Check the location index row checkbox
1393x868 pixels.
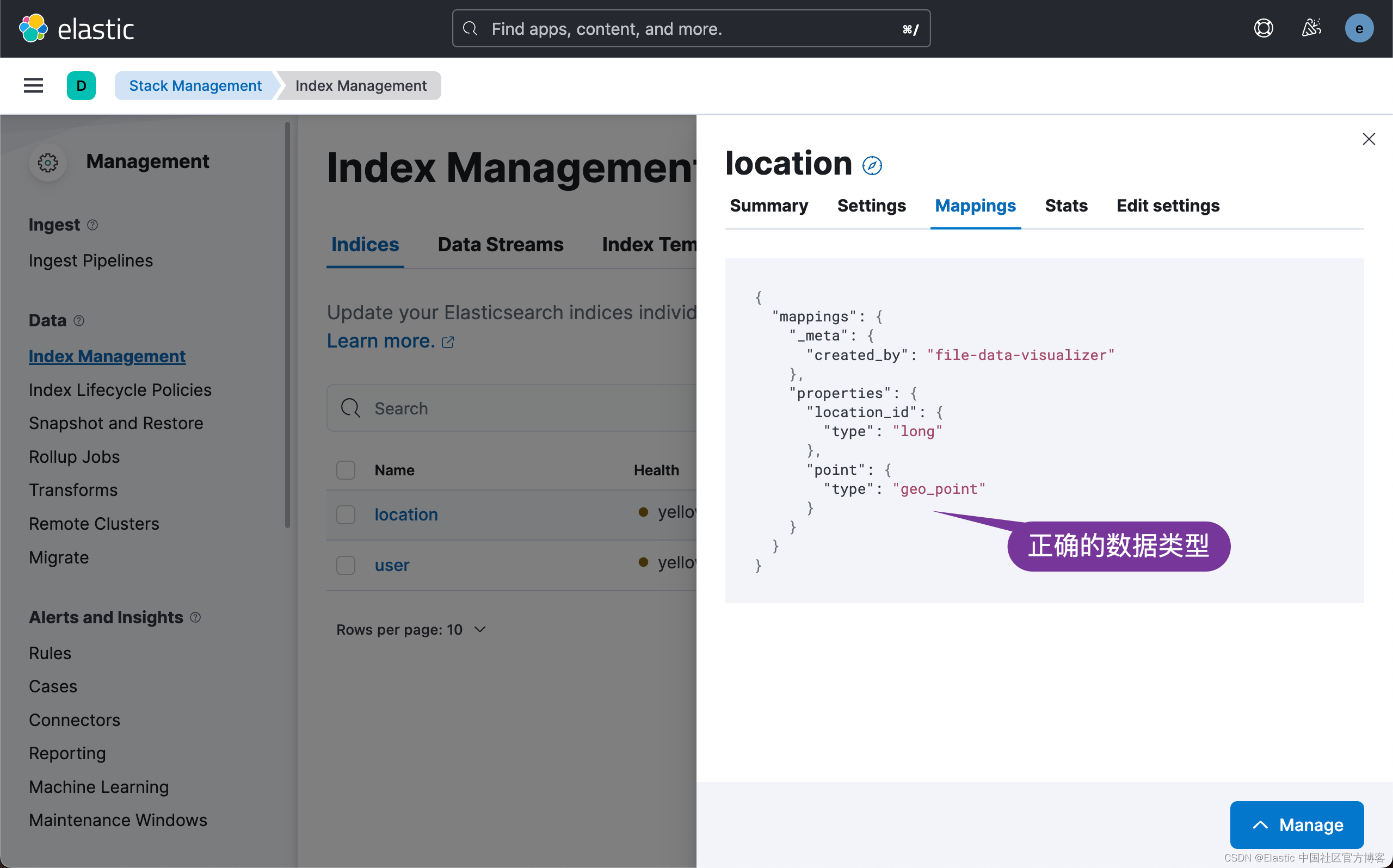tap(345, 514)
